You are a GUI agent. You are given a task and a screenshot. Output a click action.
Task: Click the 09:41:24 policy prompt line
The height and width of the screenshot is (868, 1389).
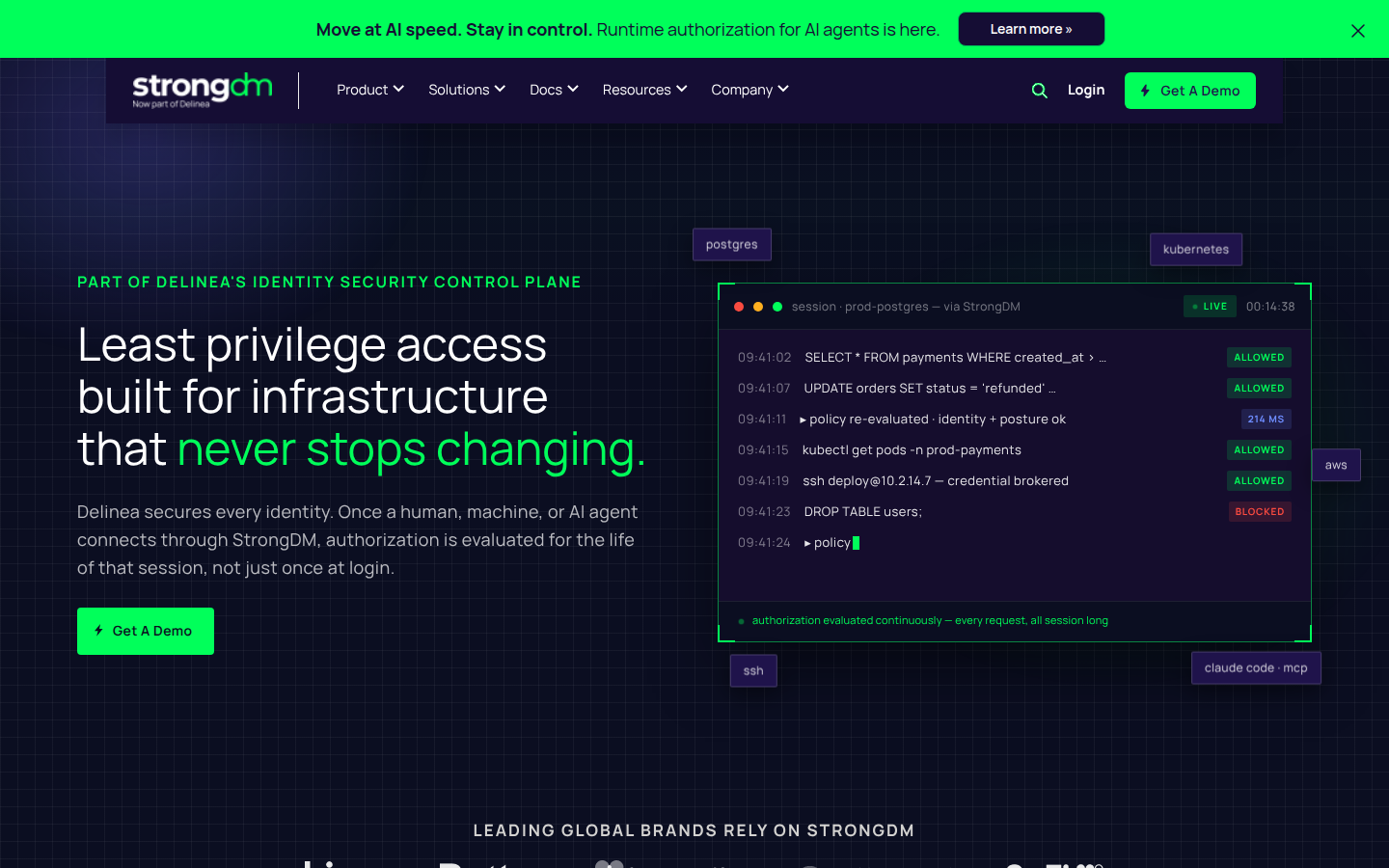click(799, 543)
